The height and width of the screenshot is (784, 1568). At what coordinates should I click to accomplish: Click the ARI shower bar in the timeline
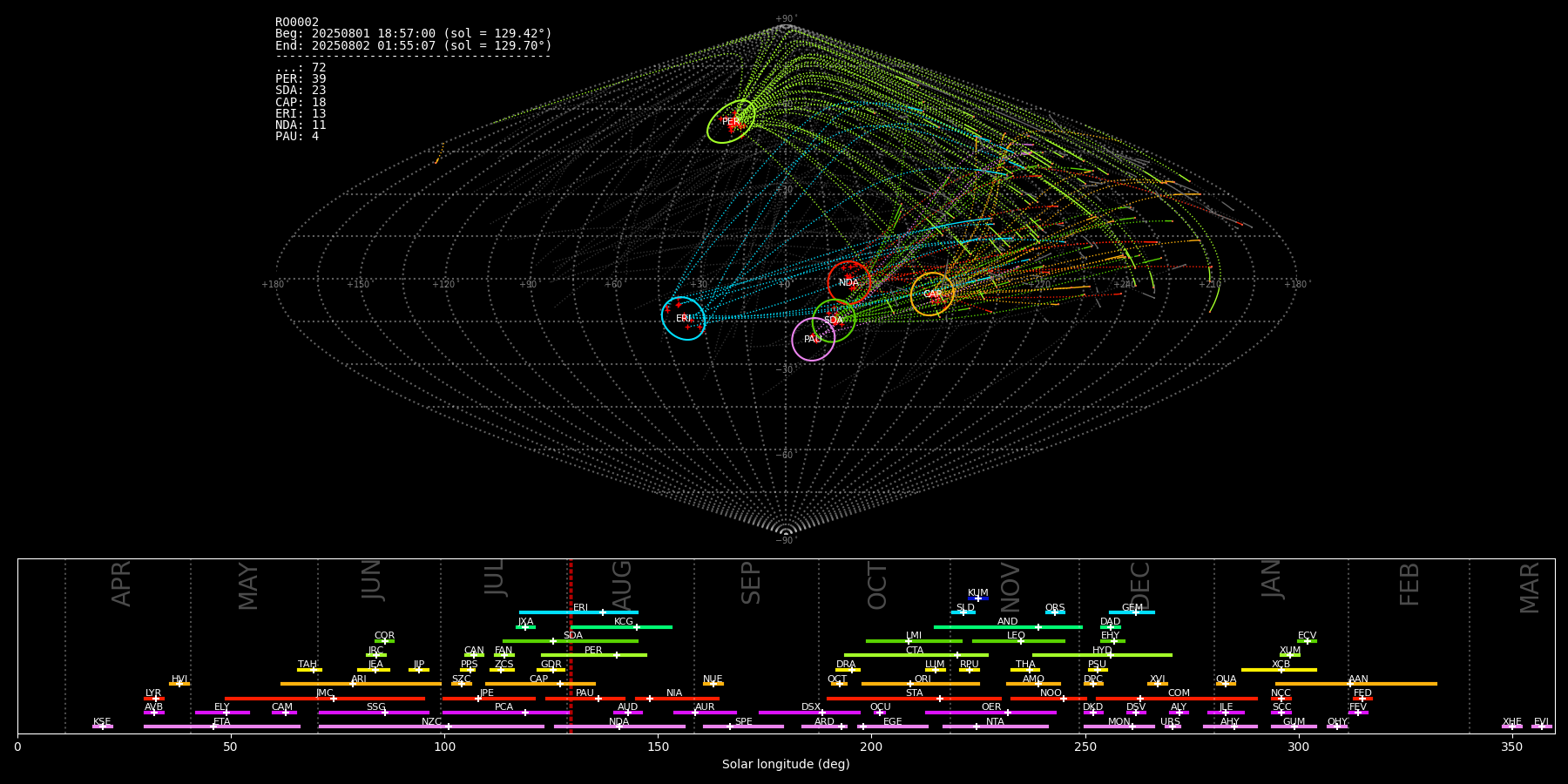point(361,684)
